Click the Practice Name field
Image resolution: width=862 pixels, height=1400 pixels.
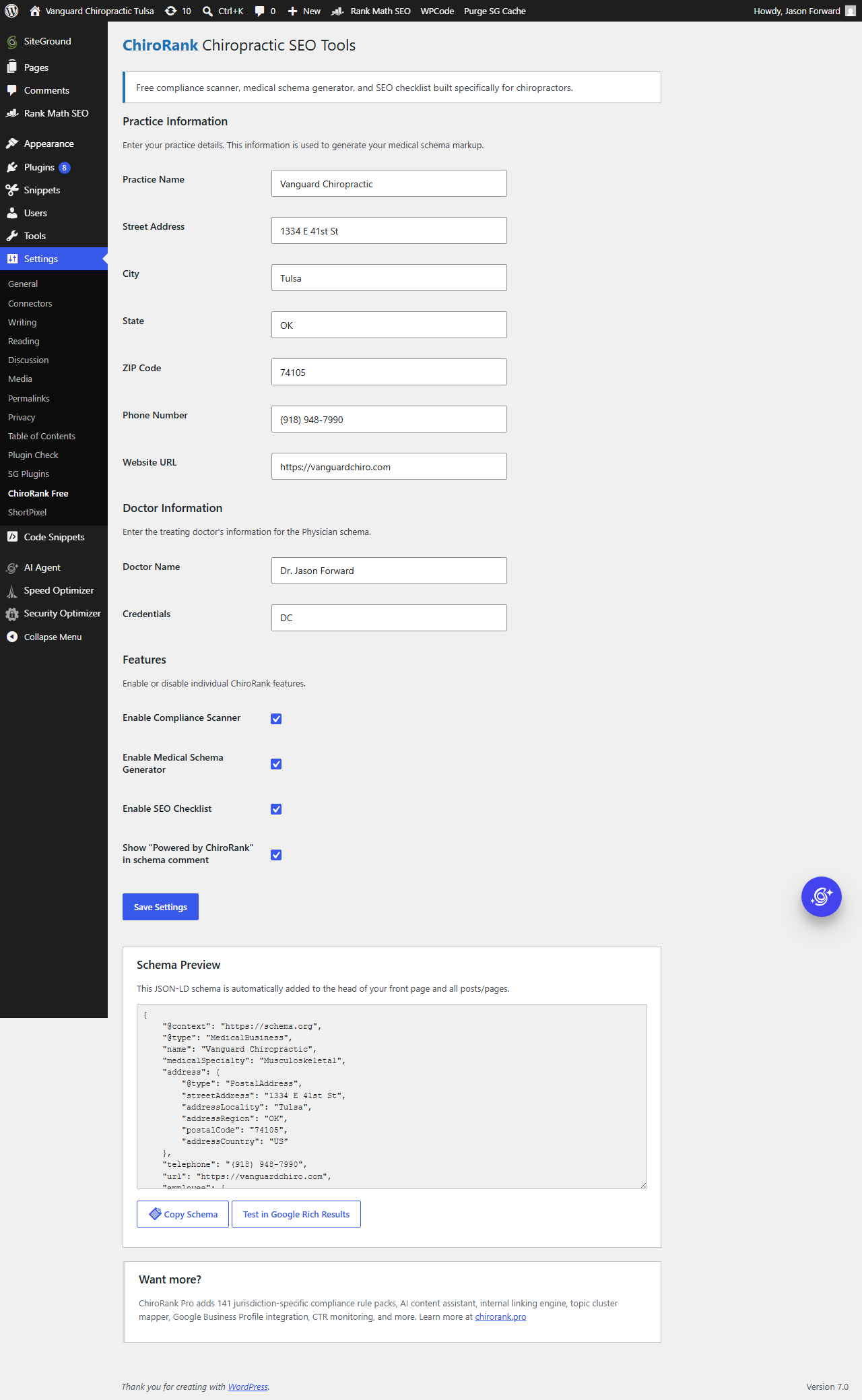pyautogui.click(x=389, y=183)
